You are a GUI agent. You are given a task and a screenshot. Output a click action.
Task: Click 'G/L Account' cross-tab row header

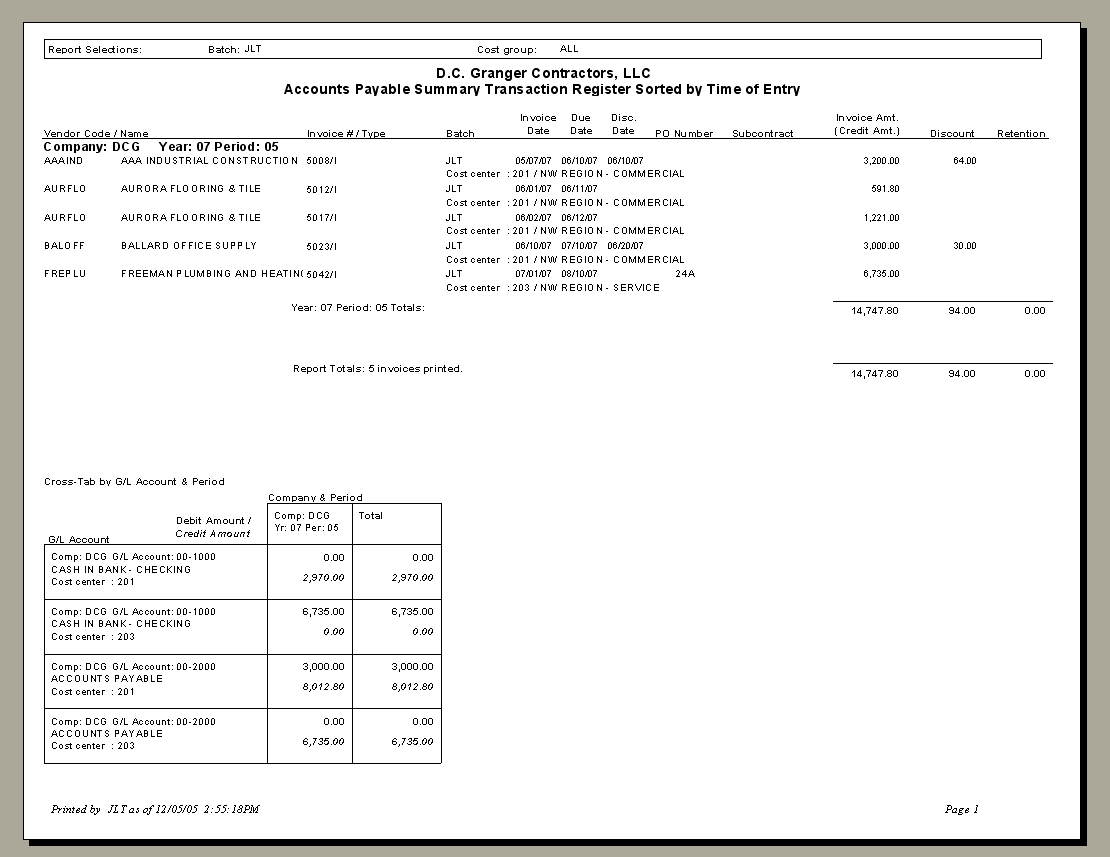pos(79,539)
